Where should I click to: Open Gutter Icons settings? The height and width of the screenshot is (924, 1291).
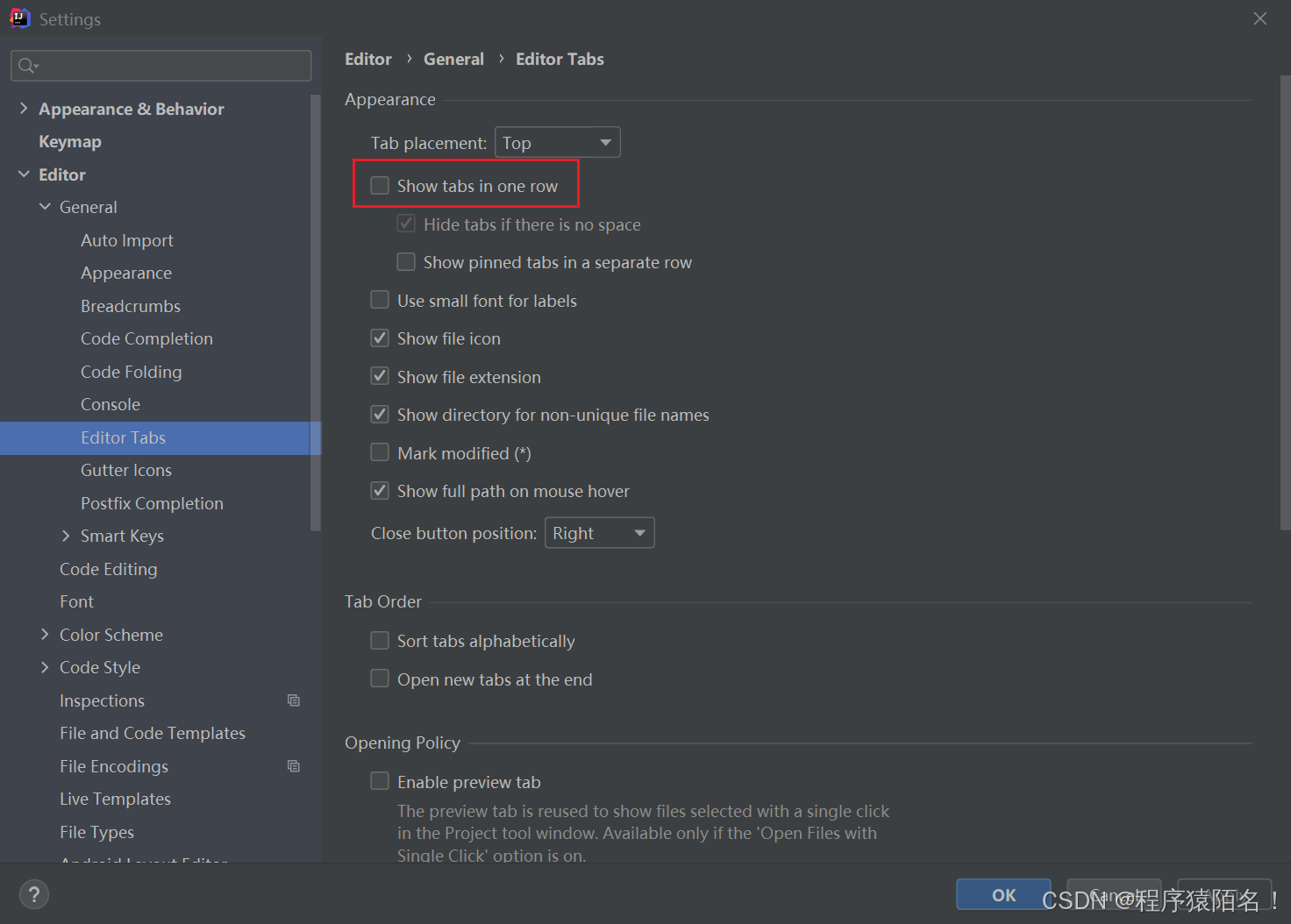(x=126, y=470)
